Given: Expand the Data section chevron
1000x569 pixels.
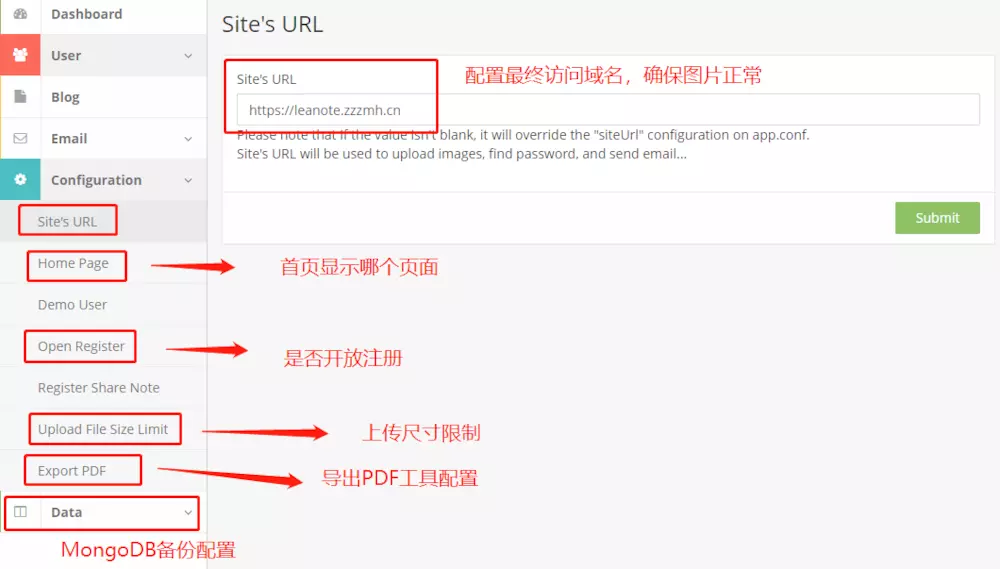Looking at the screenshot, I should [188, 512].
